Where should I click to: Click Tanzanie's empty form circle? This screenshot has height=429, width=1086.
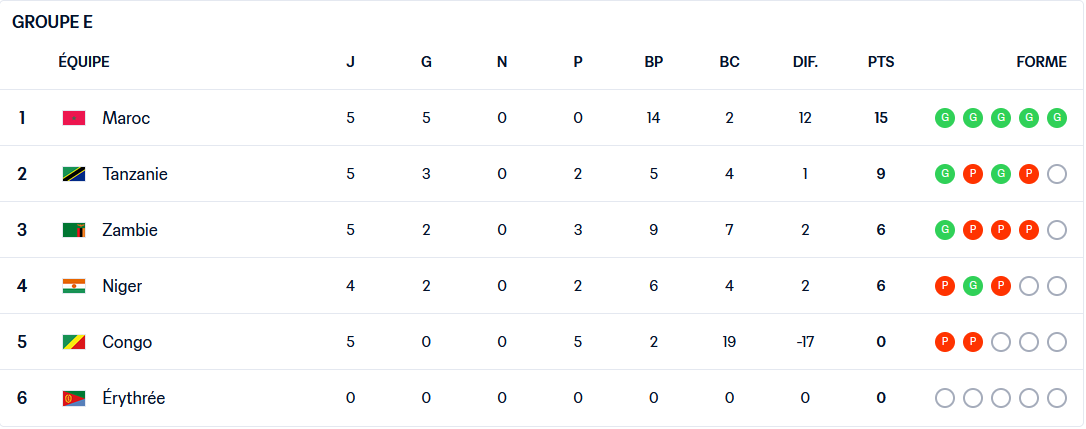1056,174
